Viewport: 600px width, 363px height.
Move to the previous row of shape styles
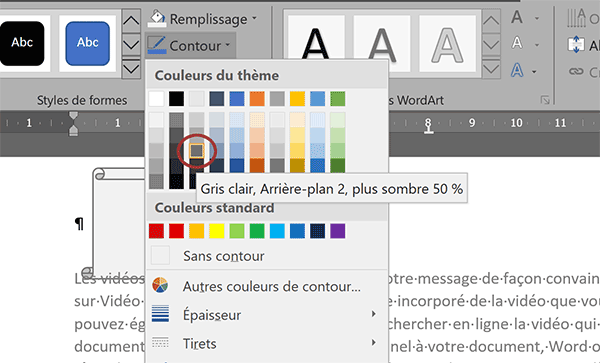click(x=131, y=20)
